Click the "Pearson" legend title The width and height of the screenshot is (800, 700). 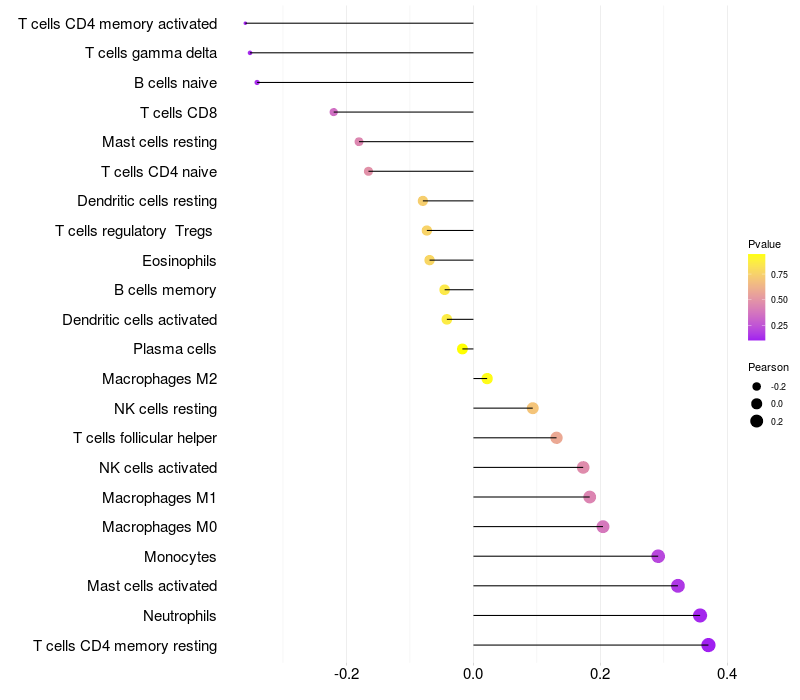coord(768,367)
